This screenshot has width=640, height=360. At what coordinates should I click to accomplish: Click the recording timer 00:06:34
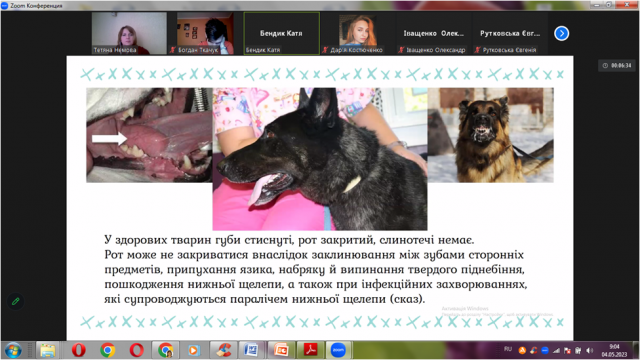click(x=617, y=65)
